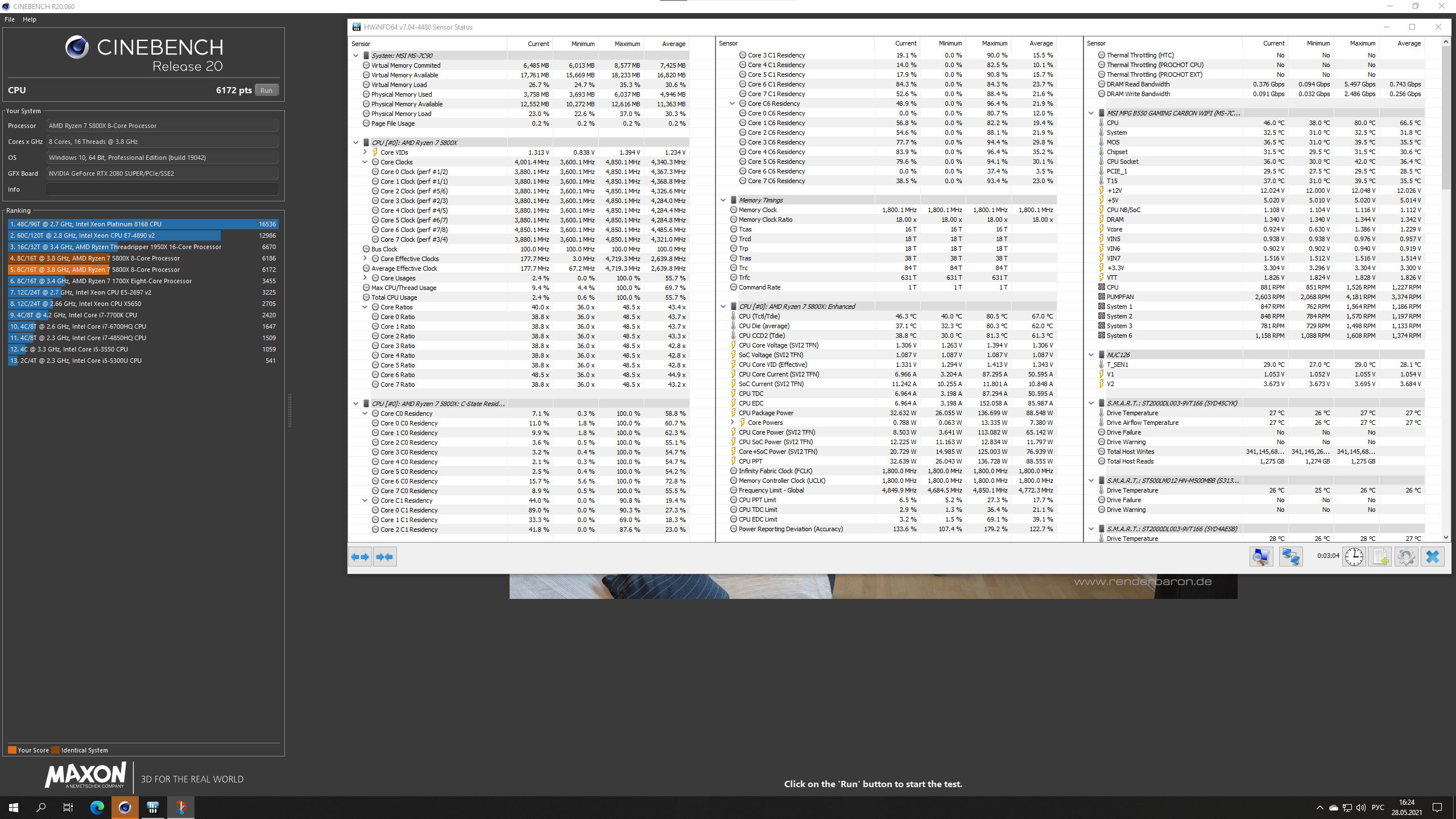Expand the Core Powers node
Screen dimensions: 1456x819
click(733, 423)
